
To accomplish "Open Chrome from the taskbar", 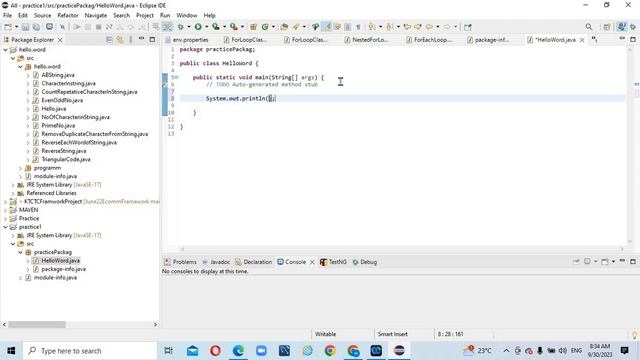I will tap(330, 351).
